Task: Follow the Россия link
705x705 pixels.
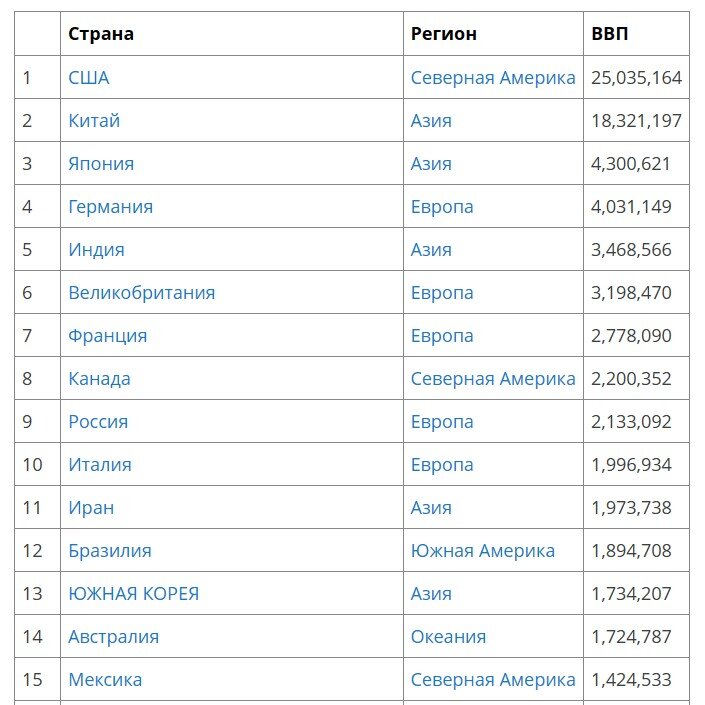Action: (98, 422)
